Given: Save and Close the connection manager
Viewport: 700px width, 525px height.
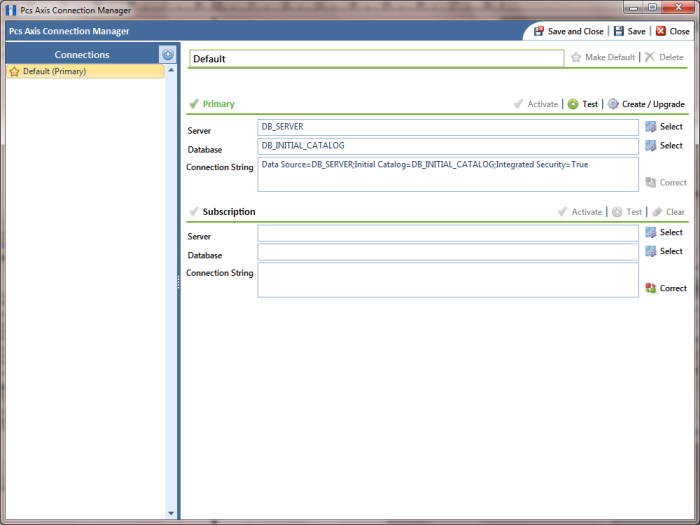Looking at the screenshot, I should coord(569,31).
